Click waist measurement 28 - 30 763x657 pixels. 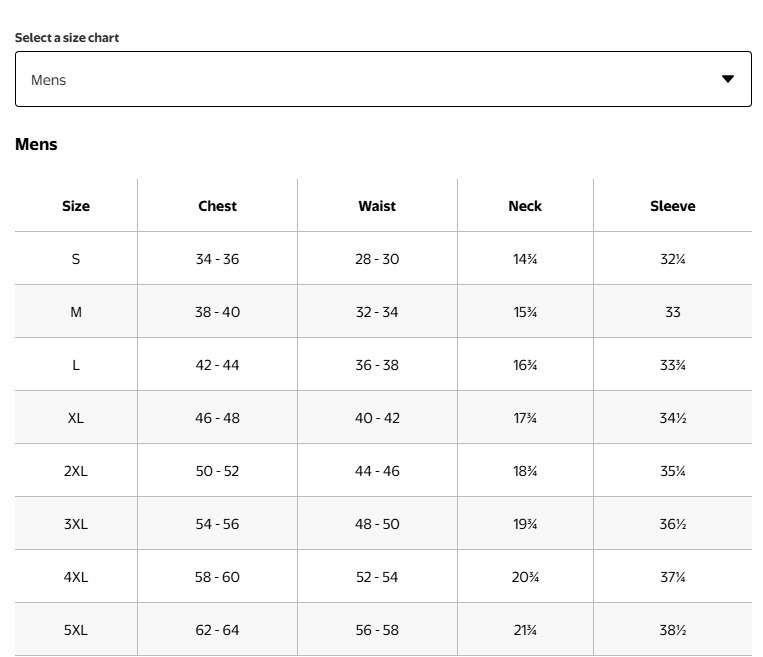tap(377, 259)
